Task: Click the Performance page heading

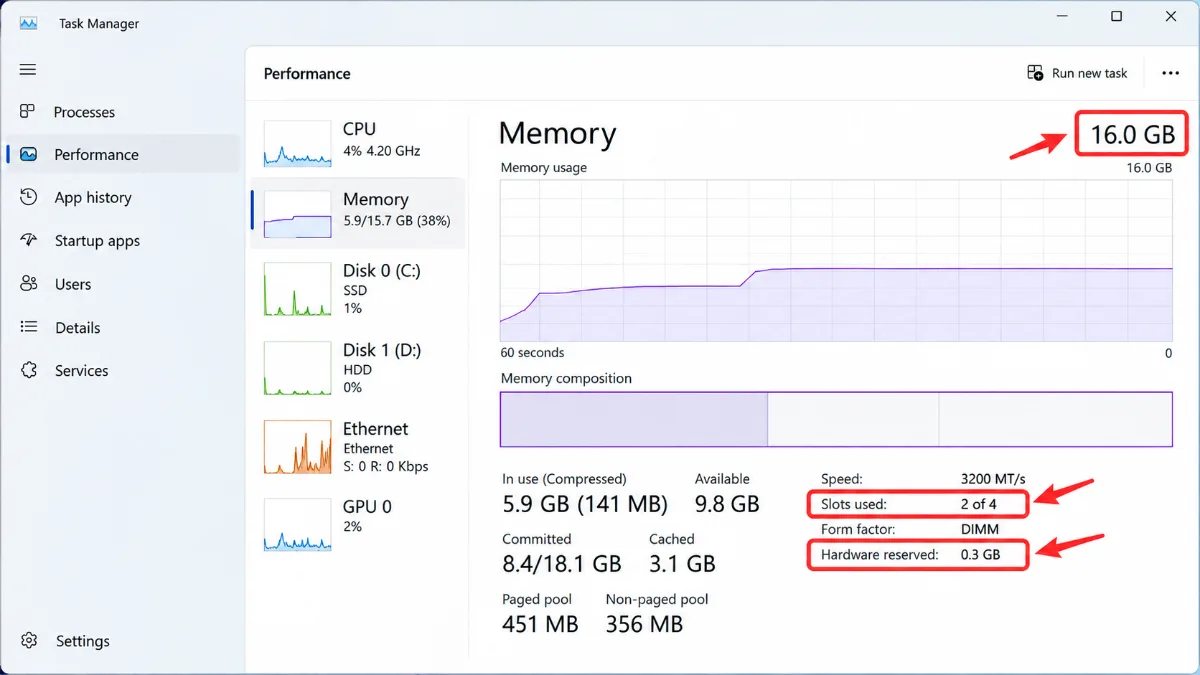Action: point(307,74)
